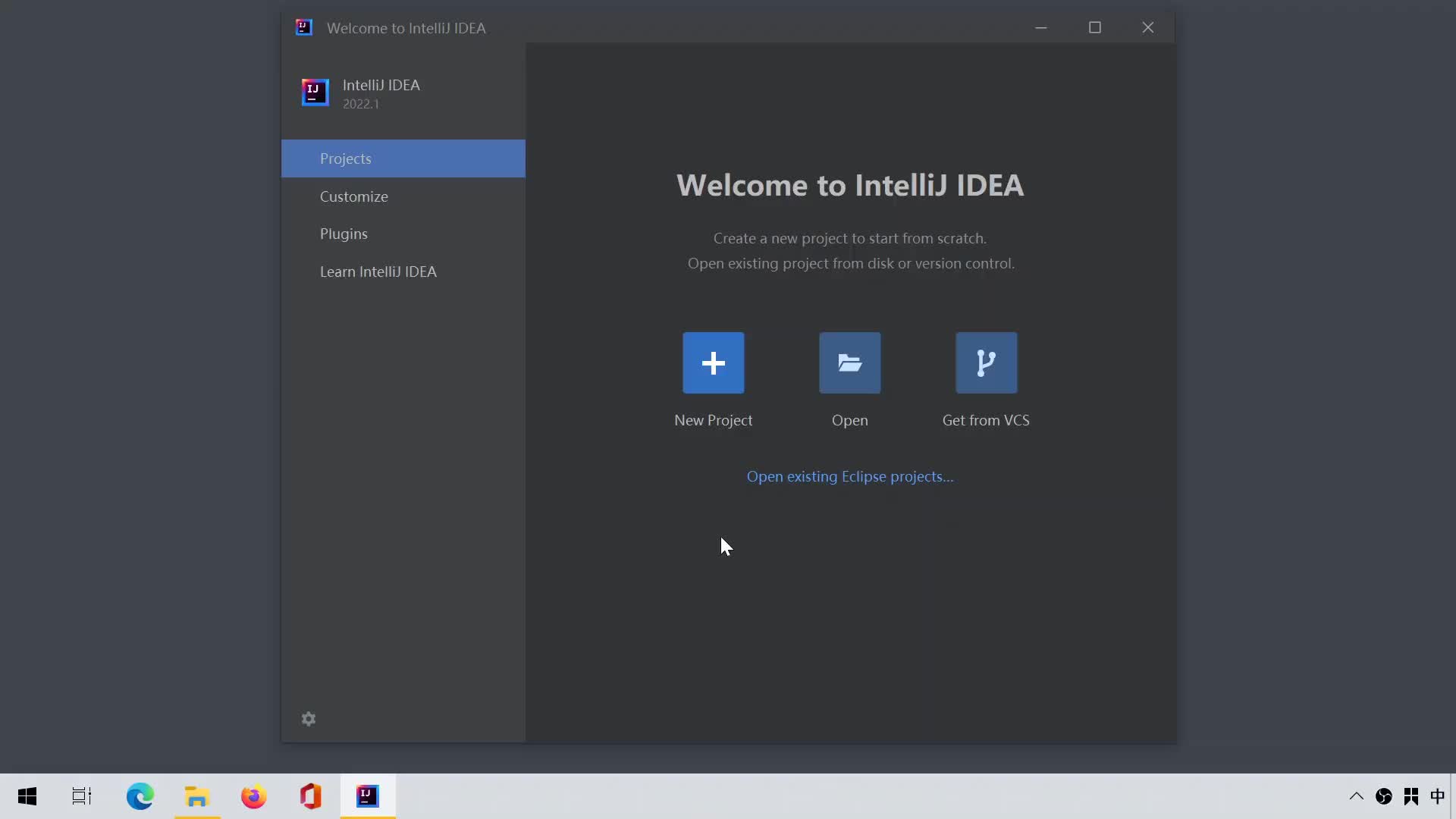The height and width of the screenshot is (819, 1456).
Task: Click the Open label text
Action: pyautogui.click(x=849, y=420)
